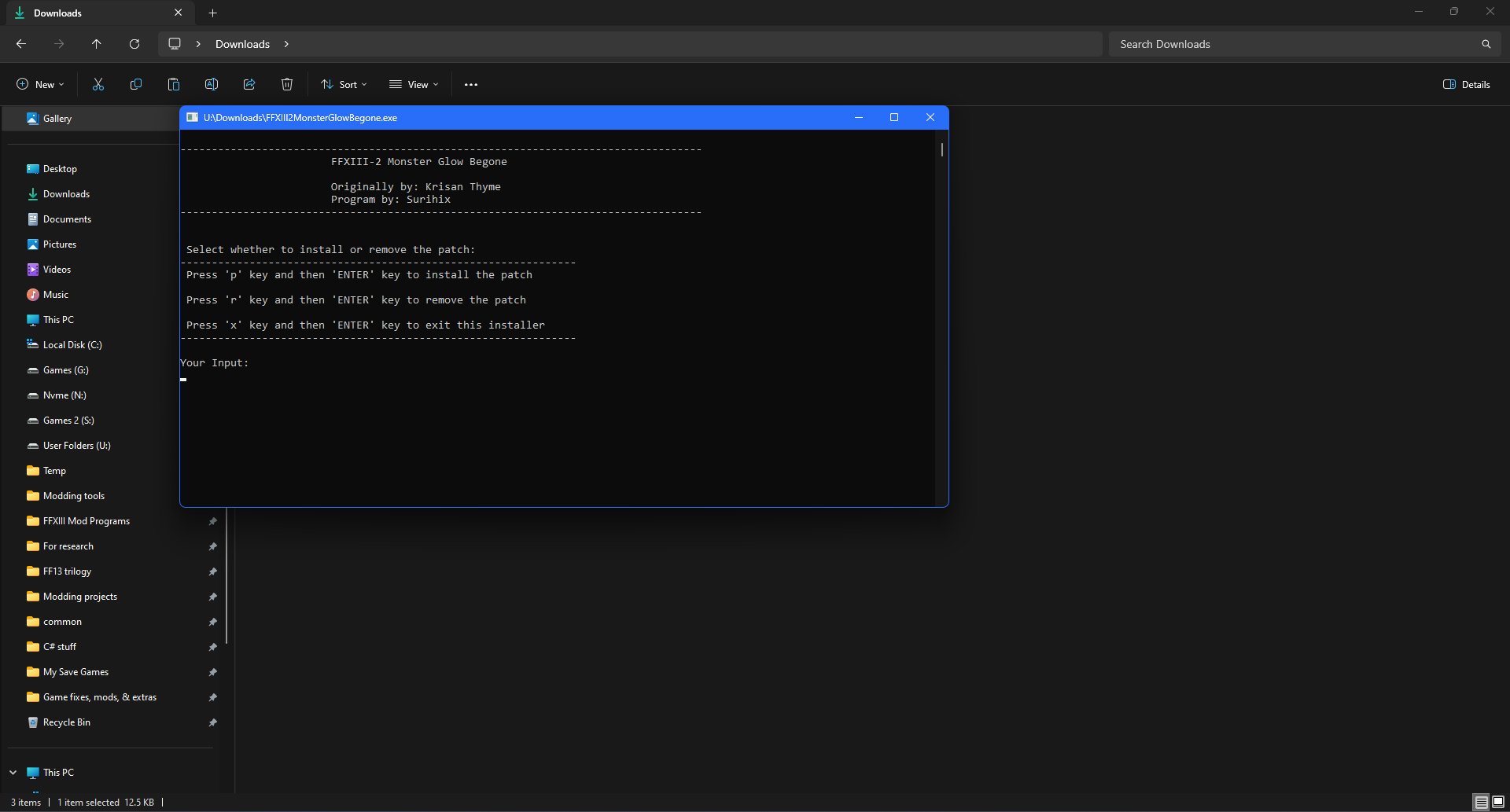Click the console window title bar icon
Viewport: 1510px width, 812px height.
point(192,117)
